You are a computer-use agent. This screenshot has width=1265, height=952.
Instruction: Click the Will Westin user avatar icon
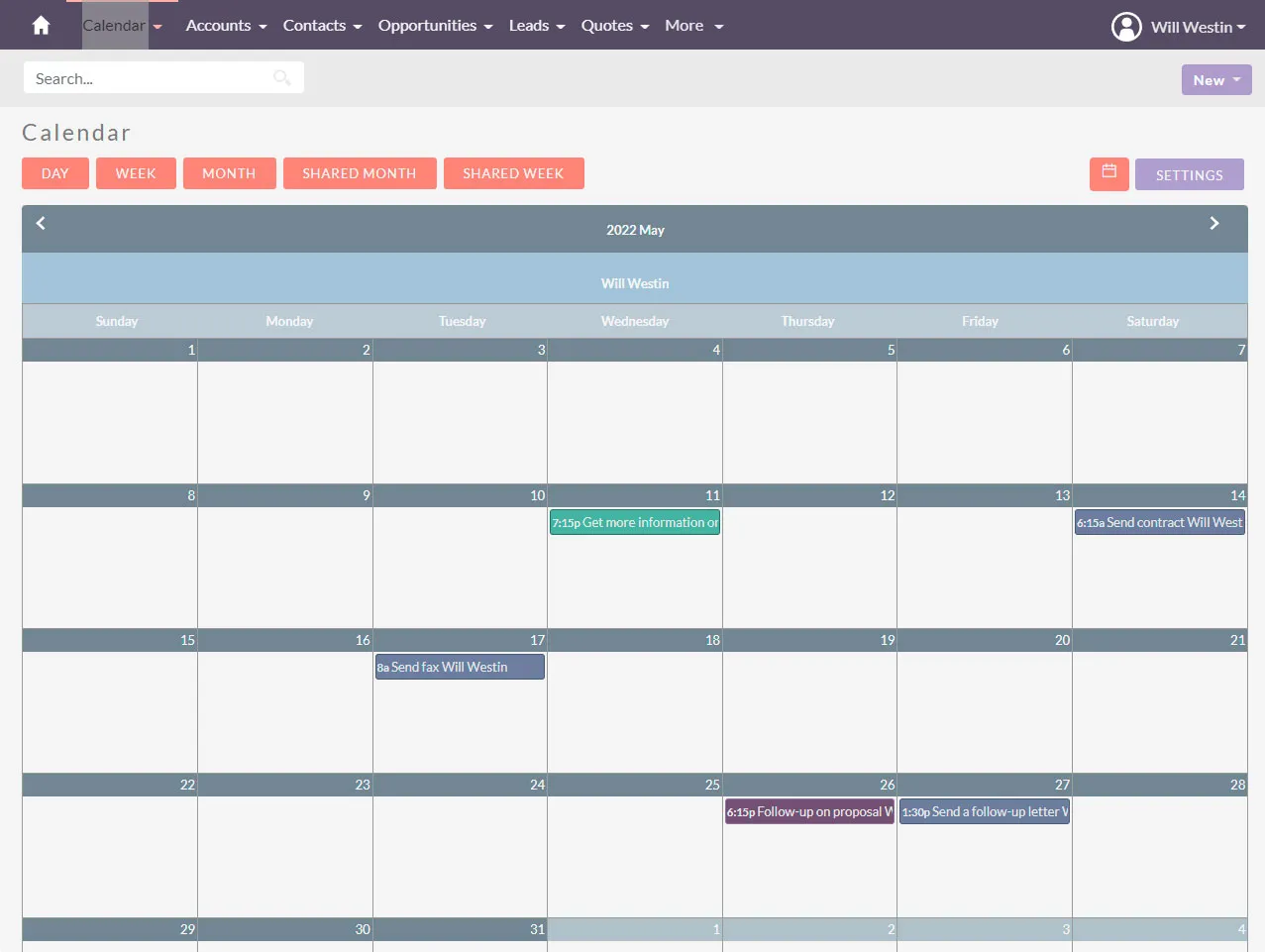tap(1126, 27)
